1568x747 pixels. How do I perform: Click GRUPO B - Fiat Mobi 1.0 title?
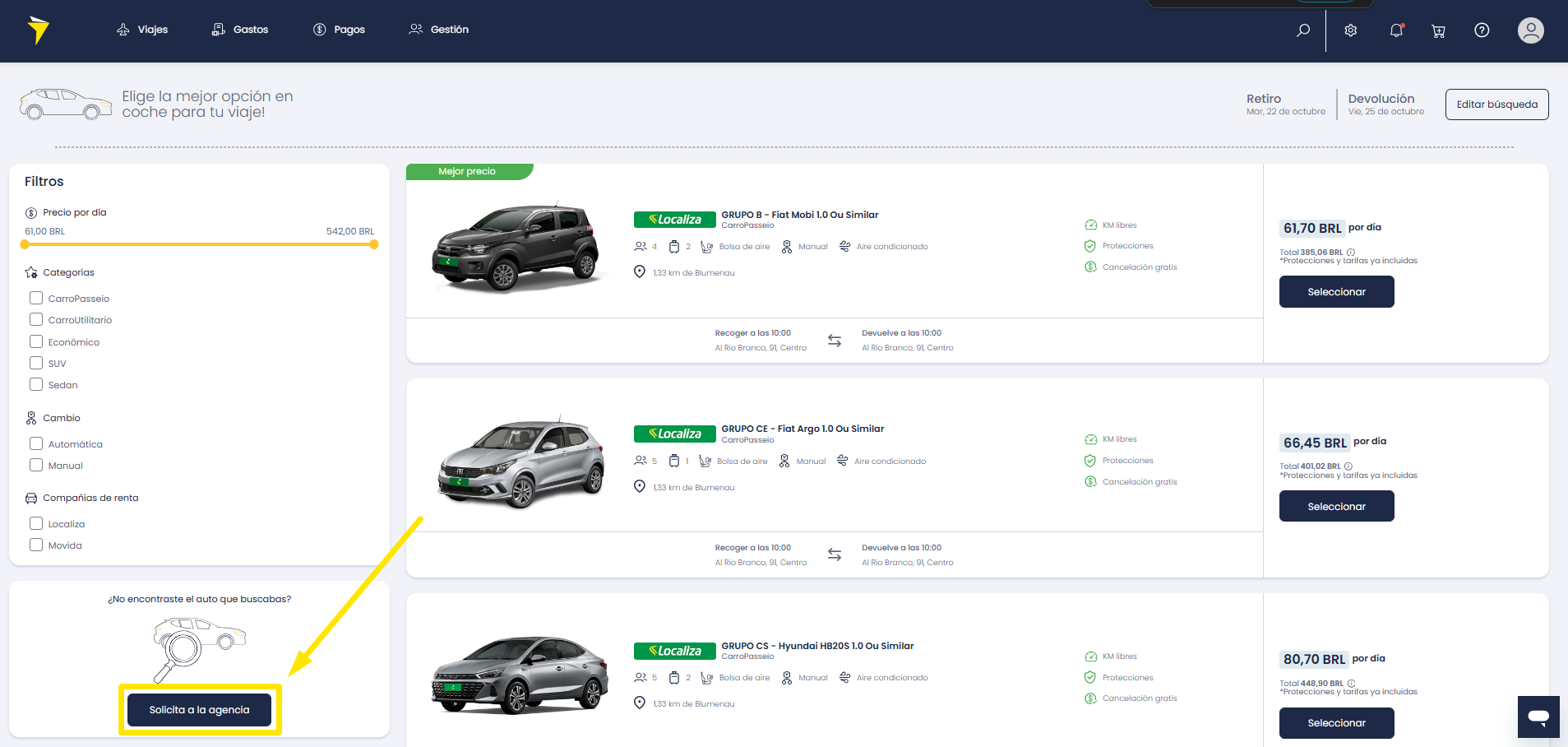800,215
